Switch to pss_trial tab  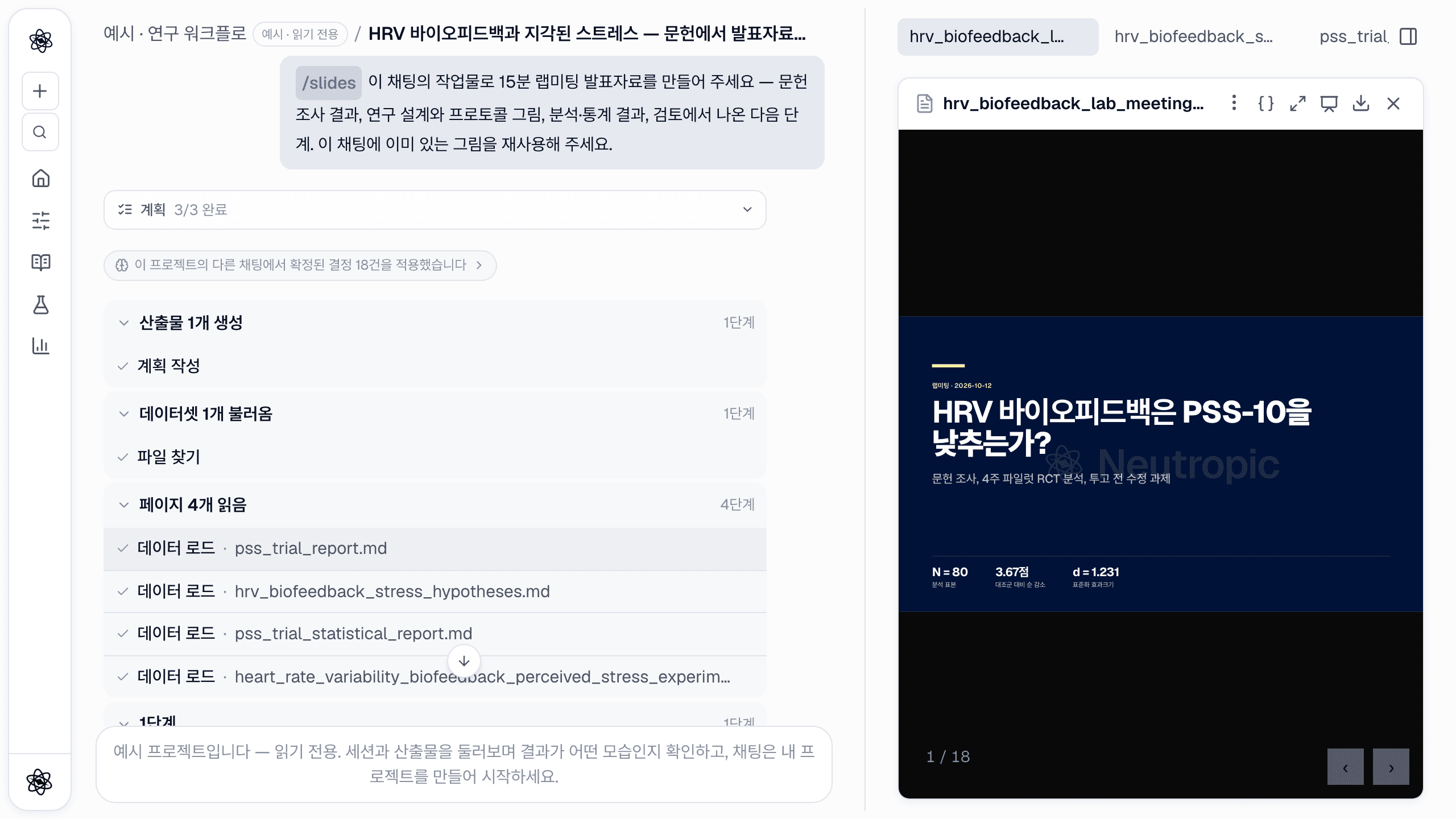[x=1354, y=37]
